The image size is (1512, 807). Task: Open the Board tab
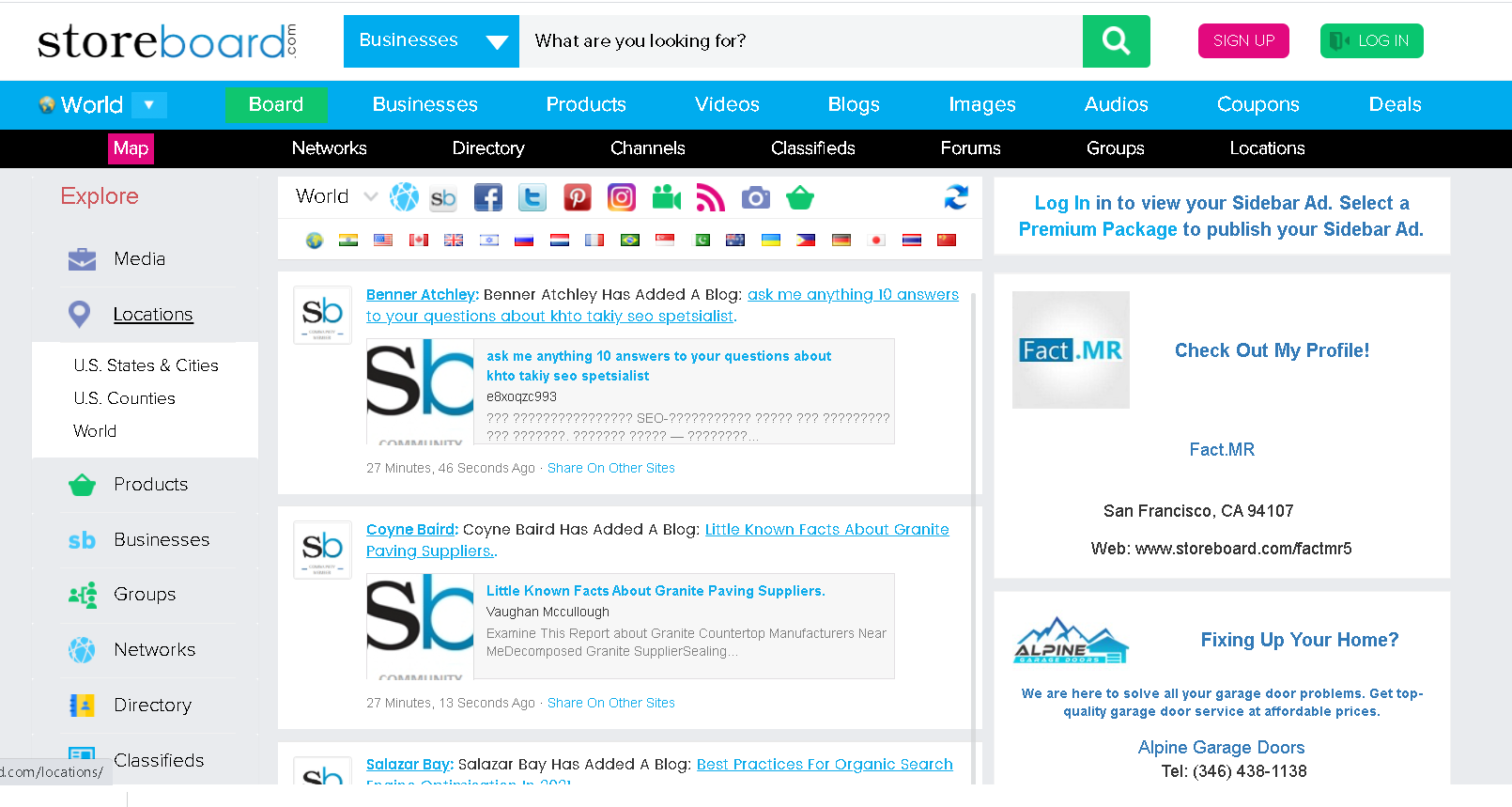click(x=276, y=104)
